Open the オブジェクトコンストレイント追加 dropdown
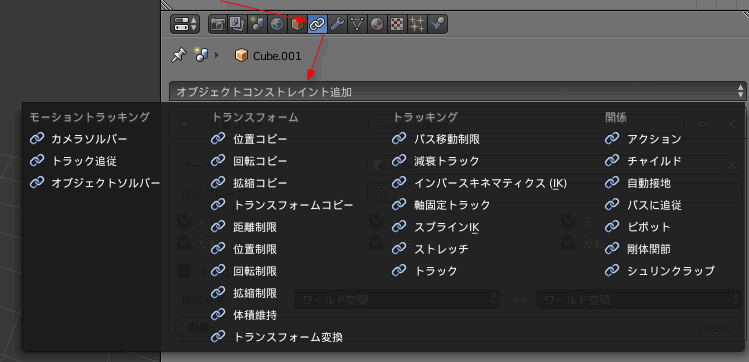 457,91
